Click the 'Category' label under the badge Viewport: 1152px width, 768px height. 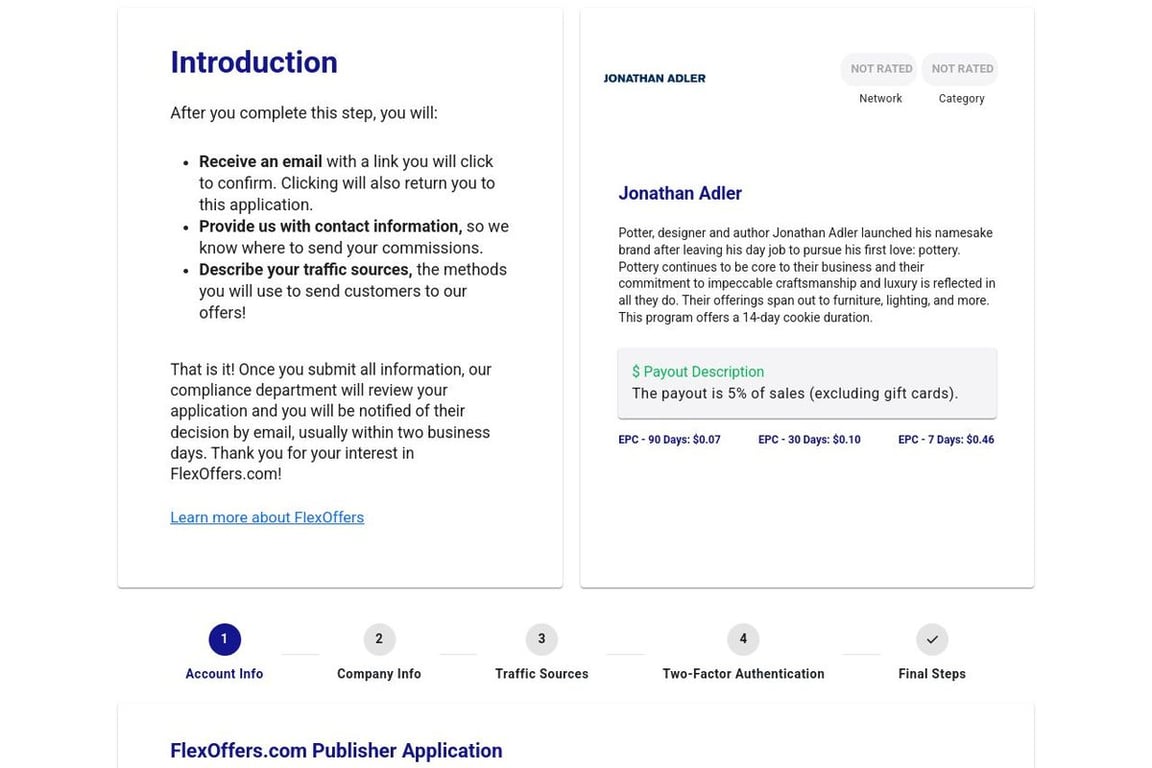[x=961, y=98]
